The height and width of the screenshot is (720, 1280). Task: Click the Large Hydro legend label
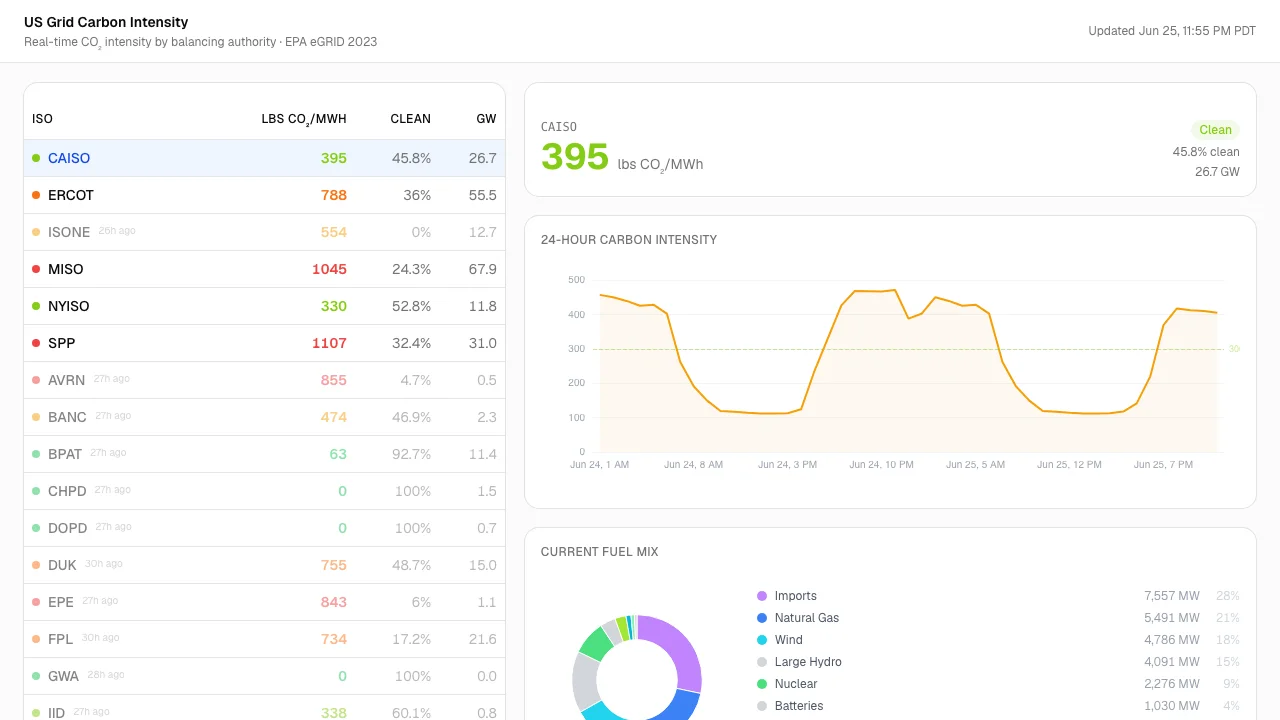click(808, 662)
